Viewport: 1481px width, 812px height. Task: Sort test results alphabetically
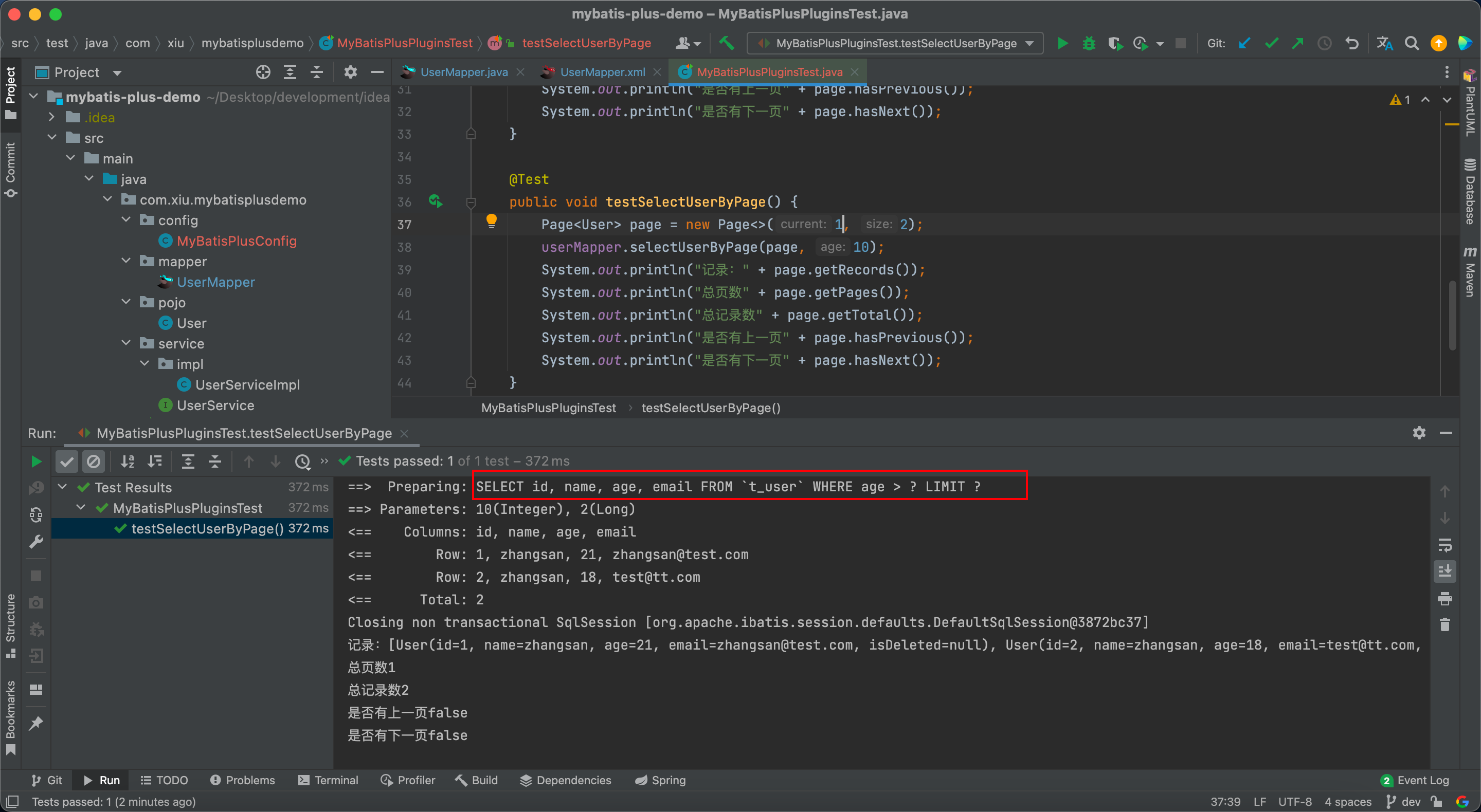click(127, 462)
